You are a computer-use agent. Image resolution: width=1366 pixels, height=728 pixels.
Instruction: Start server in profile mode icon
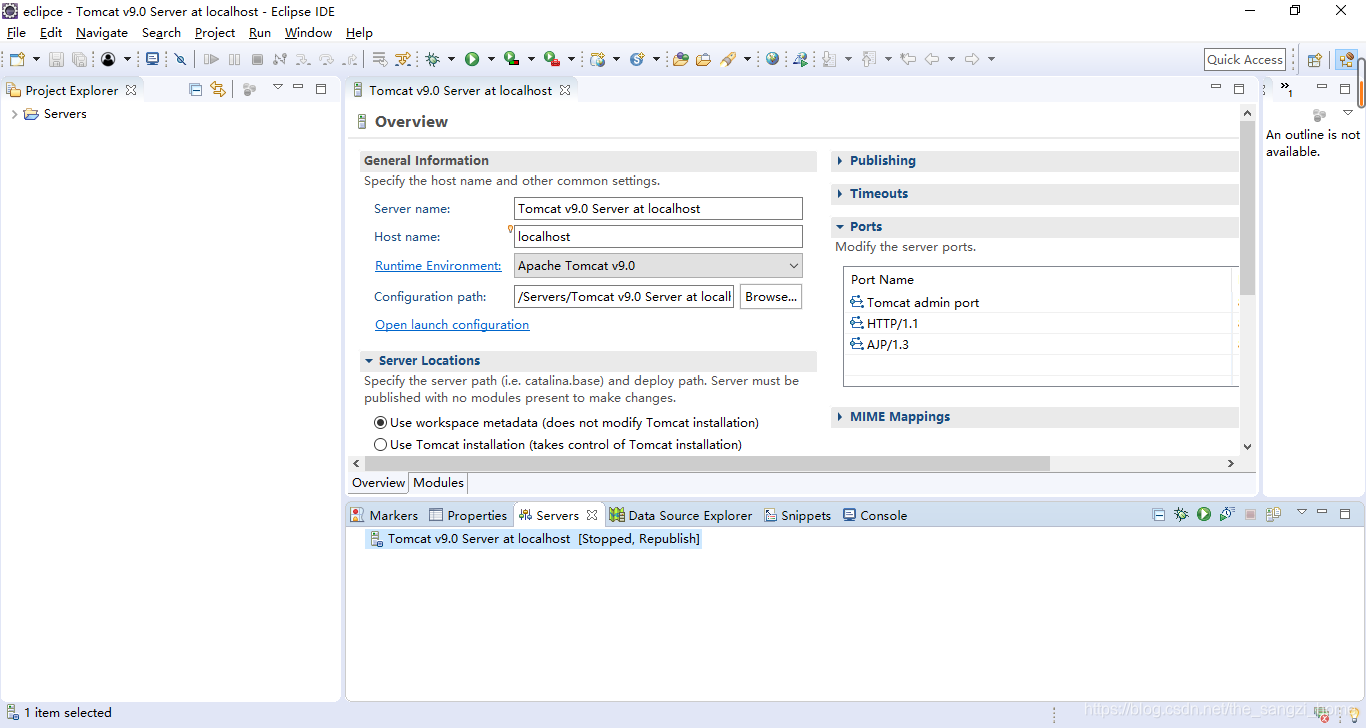click(1227, 514)
